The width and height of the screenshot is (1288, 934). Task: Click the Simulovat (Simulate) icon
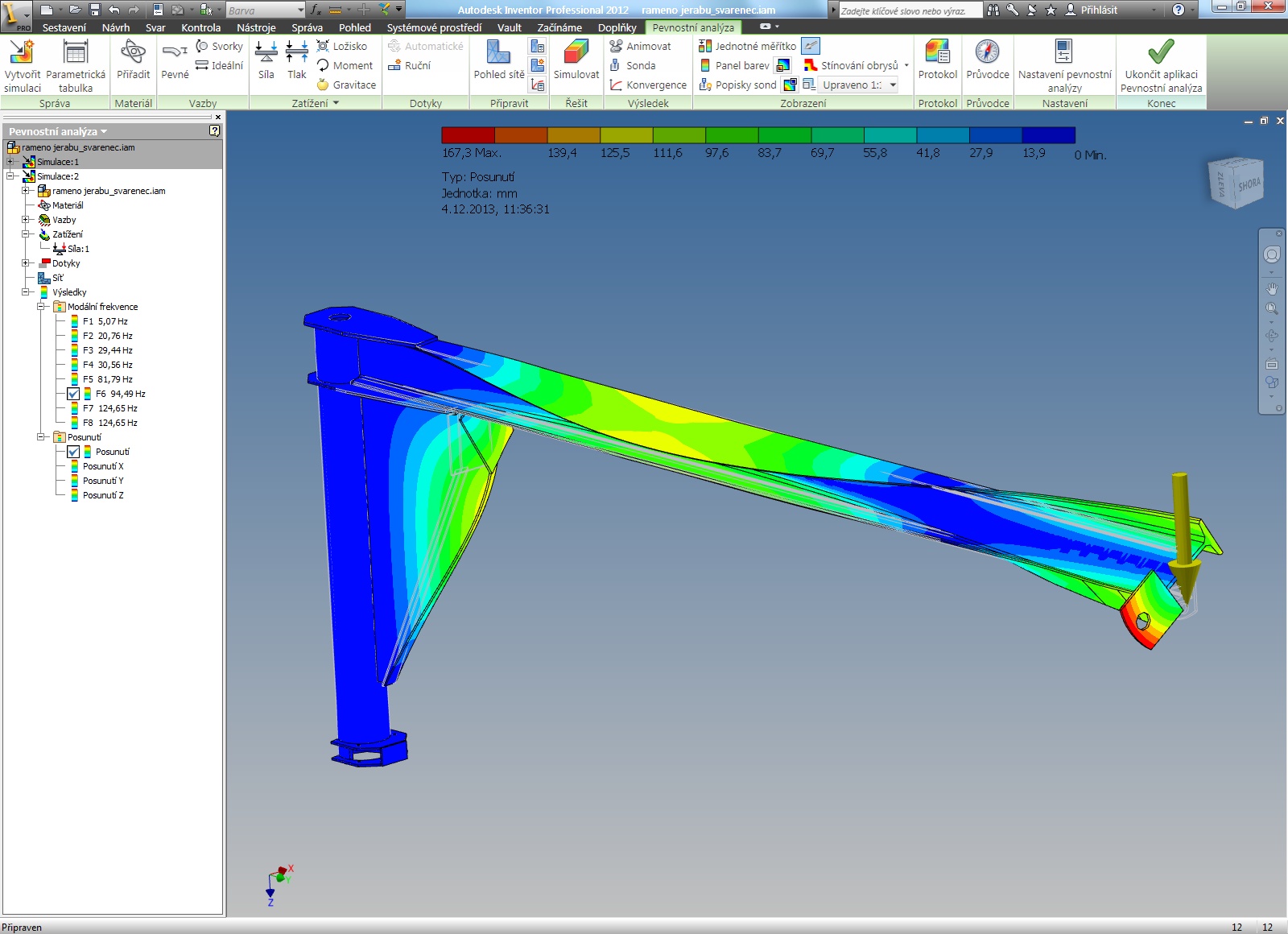(576, 54)
